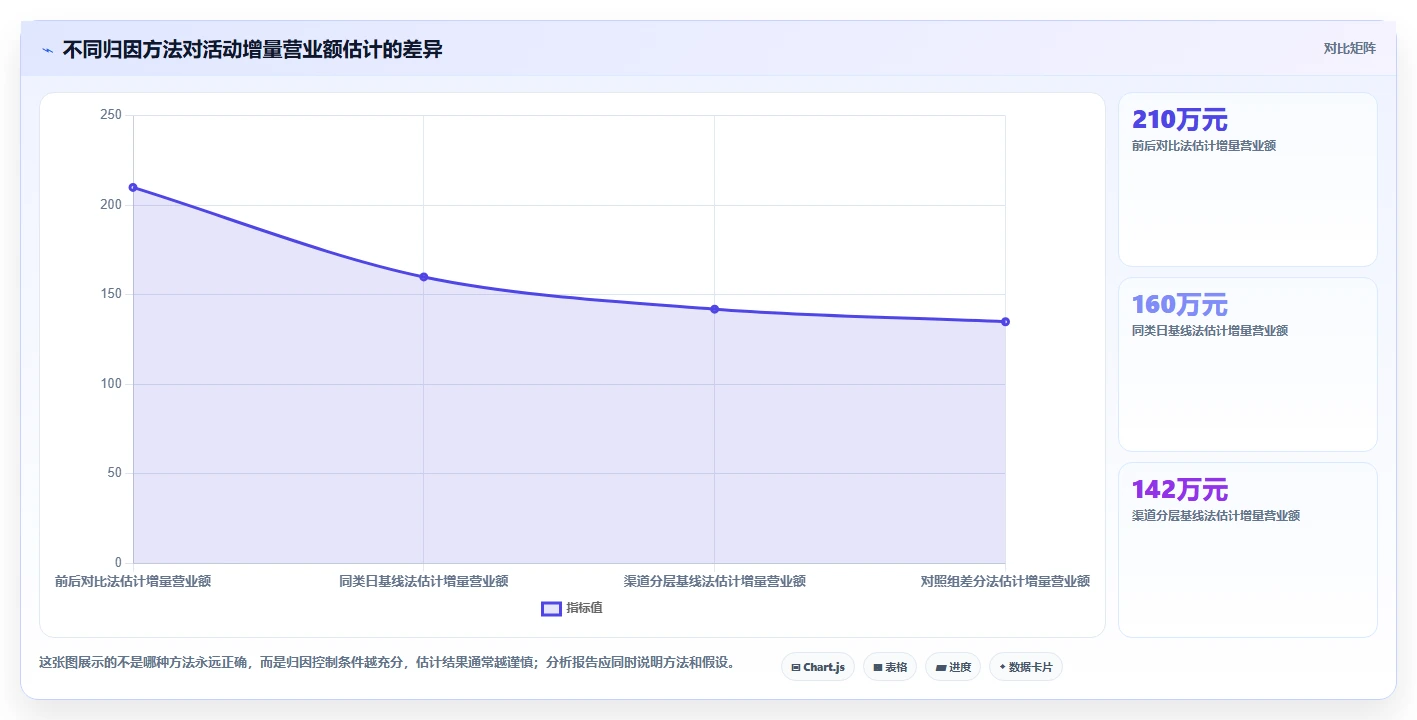Screen dimensions: 1417x720
Task: Open the 160万元 data card
Action: coord(1247,364)
